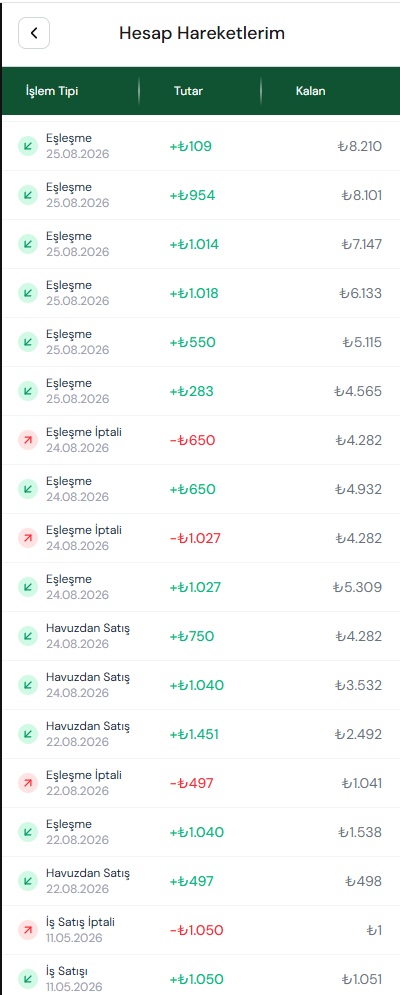This screenshot has width=400, height=995.
Task: Select the +₺550 Eşleşme row
Action: (x=201, y=342)
